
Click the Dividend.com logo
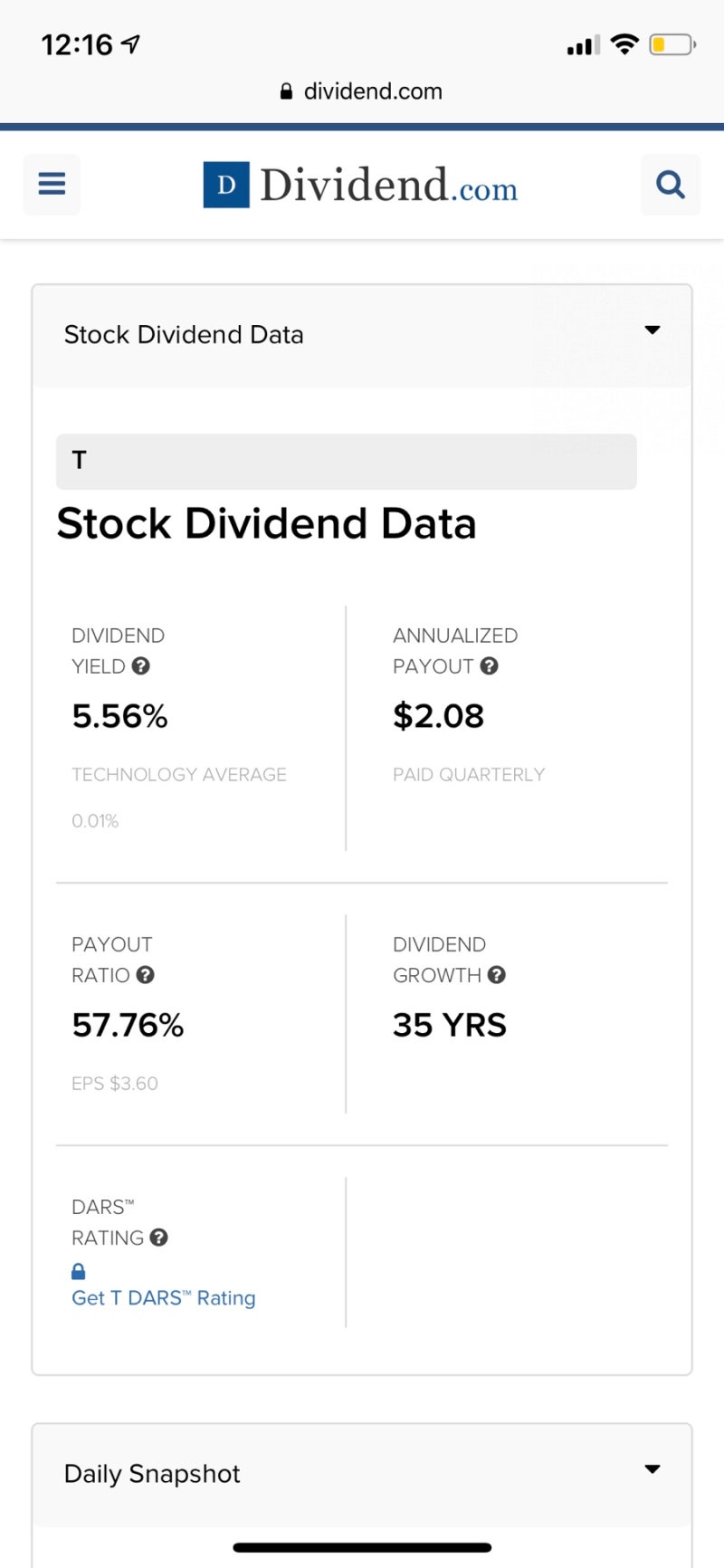(x=360, y=185)
